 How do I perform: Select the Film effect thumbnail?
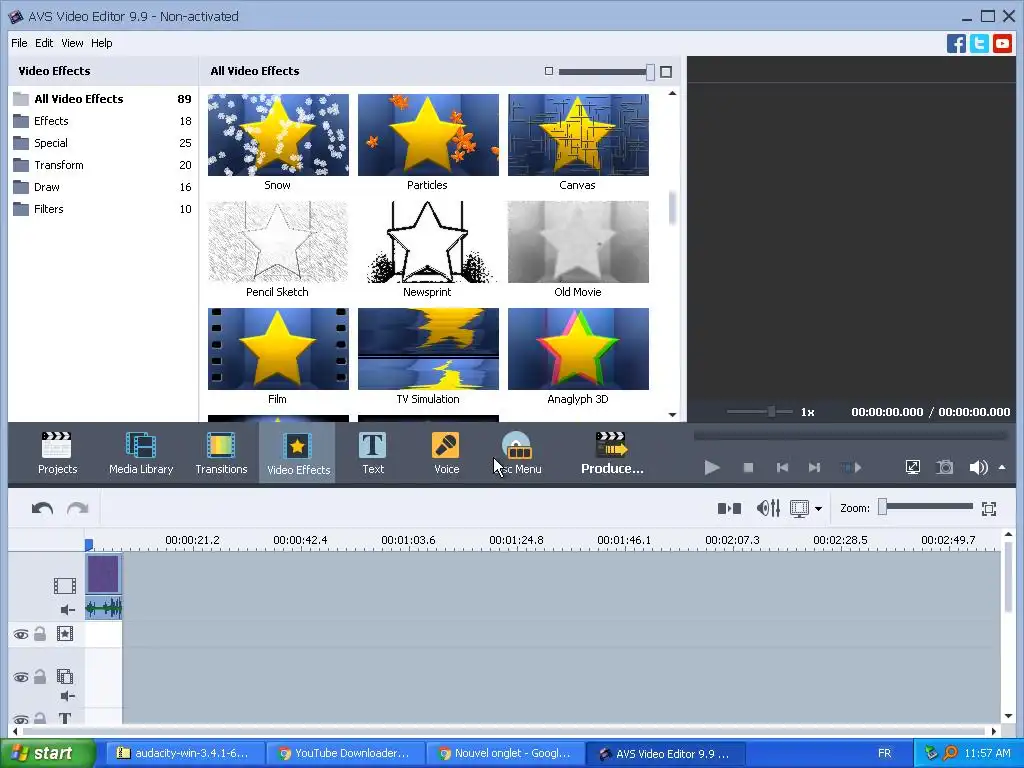click(x=278, y=349)
